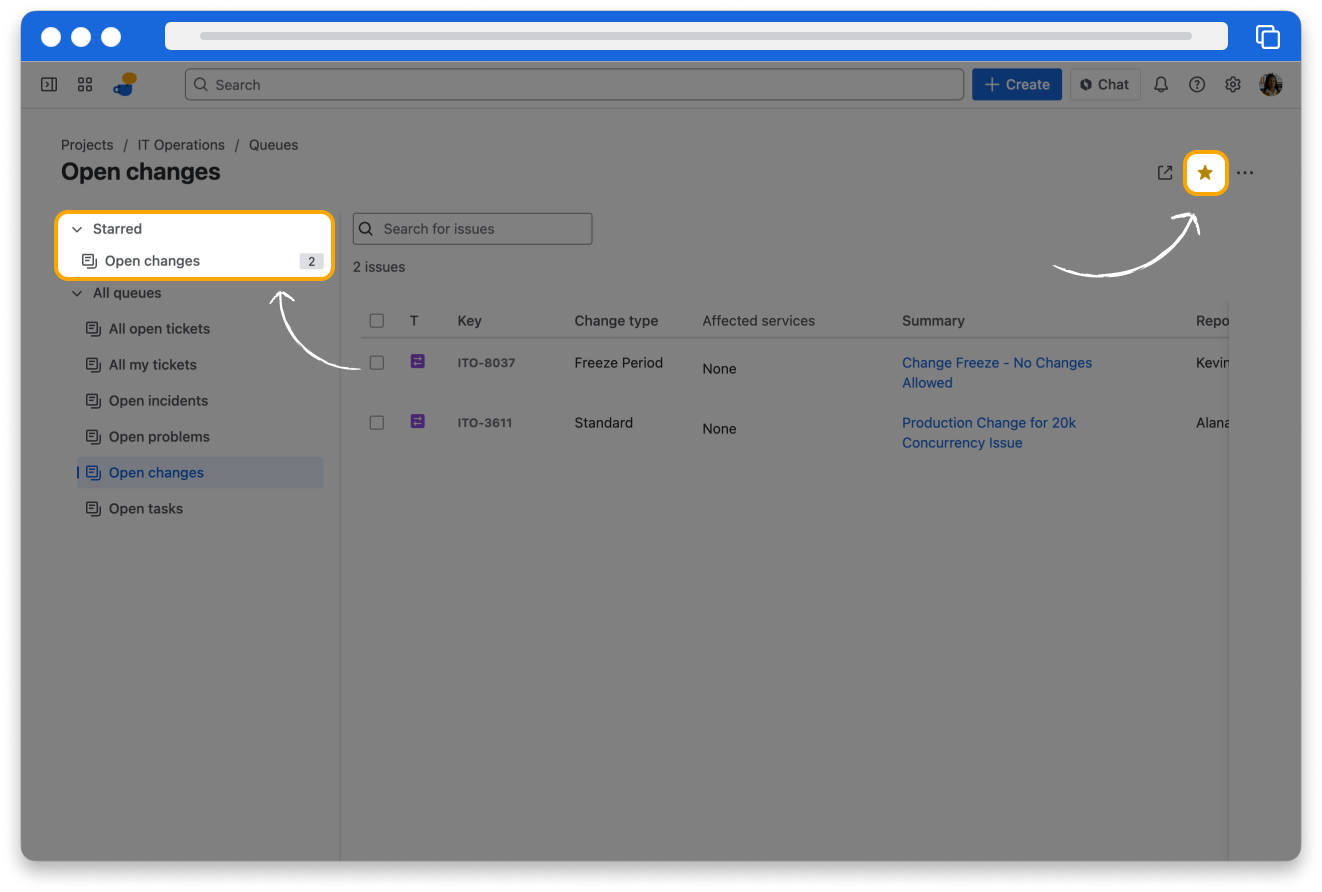Screen dimensions: 1322x892
Task: Click the blue Create button
Action: 1016,85
